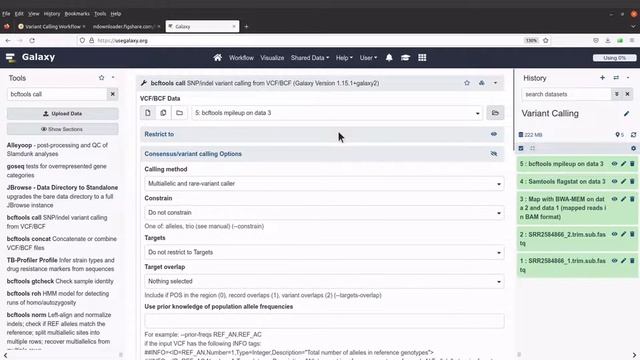Go to Galaxy home icon
This screenshot has width=640, height=360.
[x=218, y=58]
